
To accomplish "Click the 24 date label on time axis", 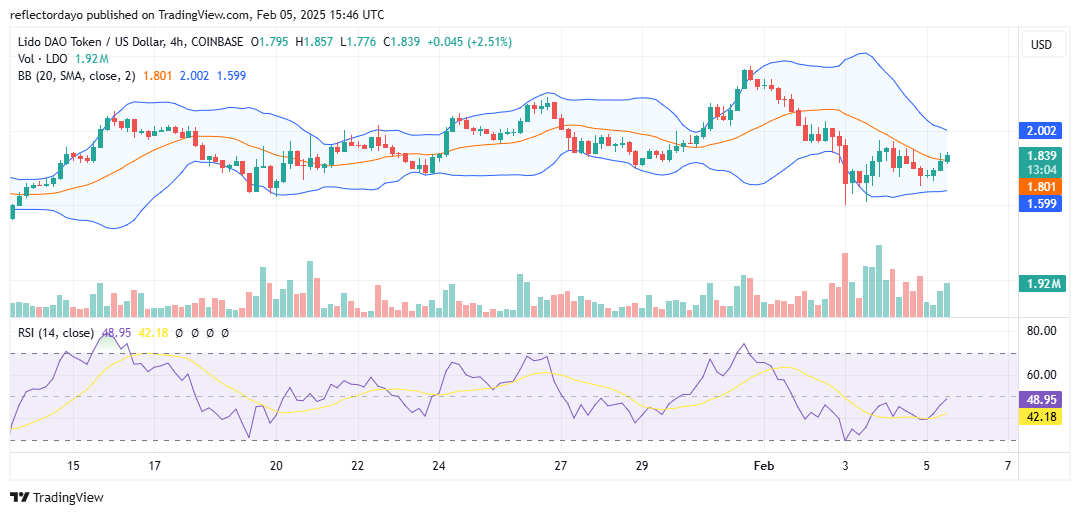I will tap(439, 465).
